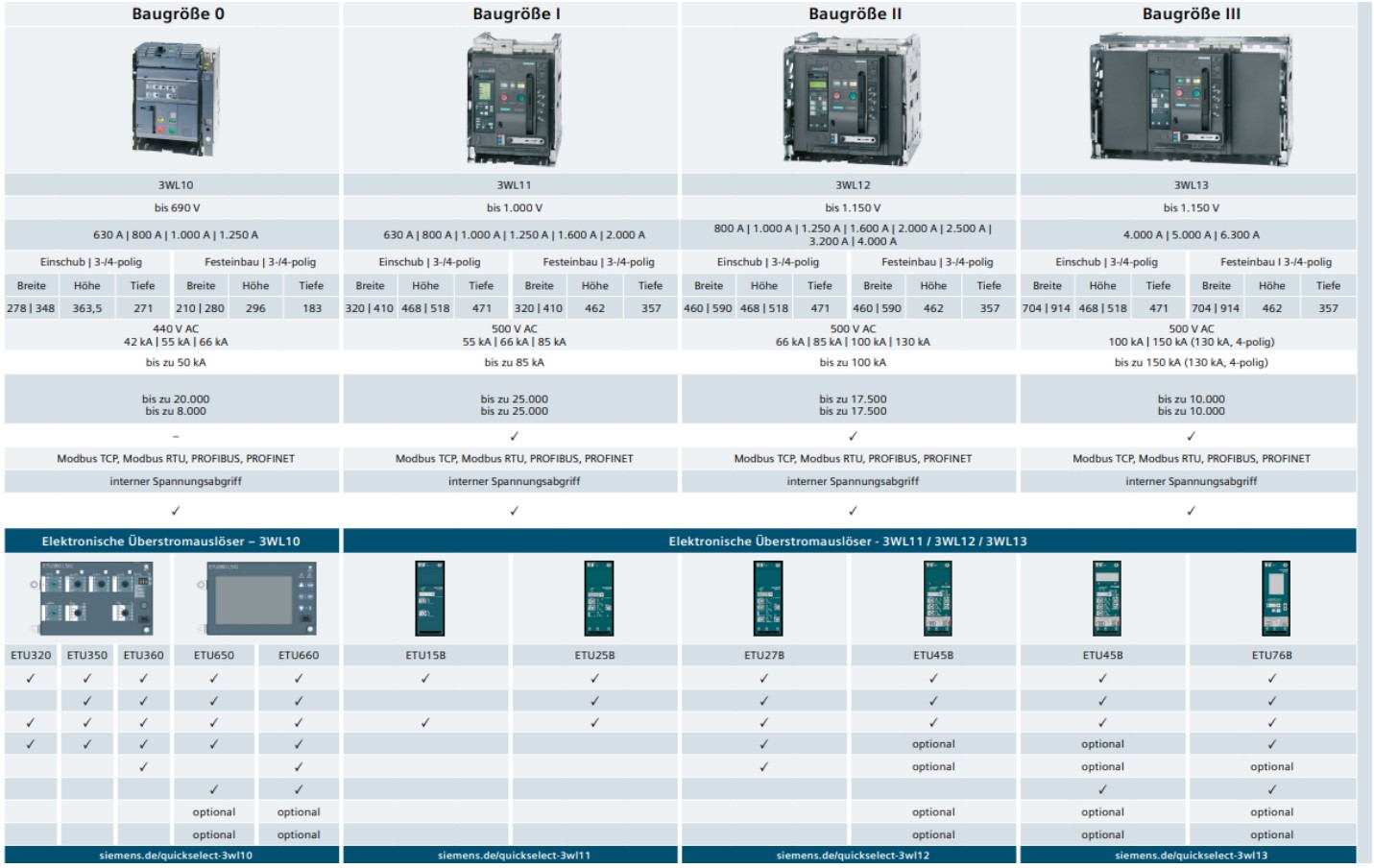Image resolution: width=1374 pixels, height=868 pixels.
Task: Select the 'ETU45B' label next to ETU76B
Action: [1102, 656]
